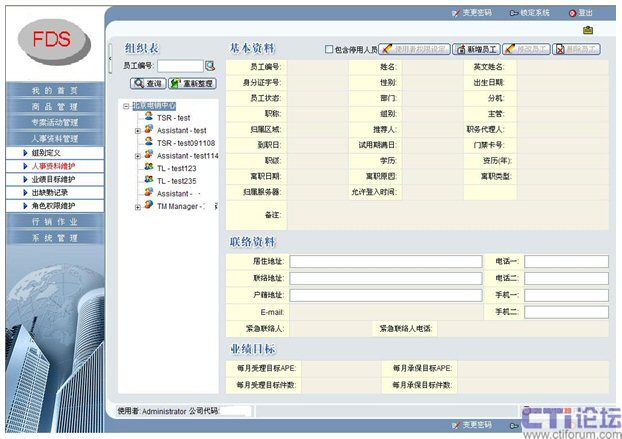Log out using the 登出 button
The image size is (622, 439).
pyautogui.click(x=581, y=13)
